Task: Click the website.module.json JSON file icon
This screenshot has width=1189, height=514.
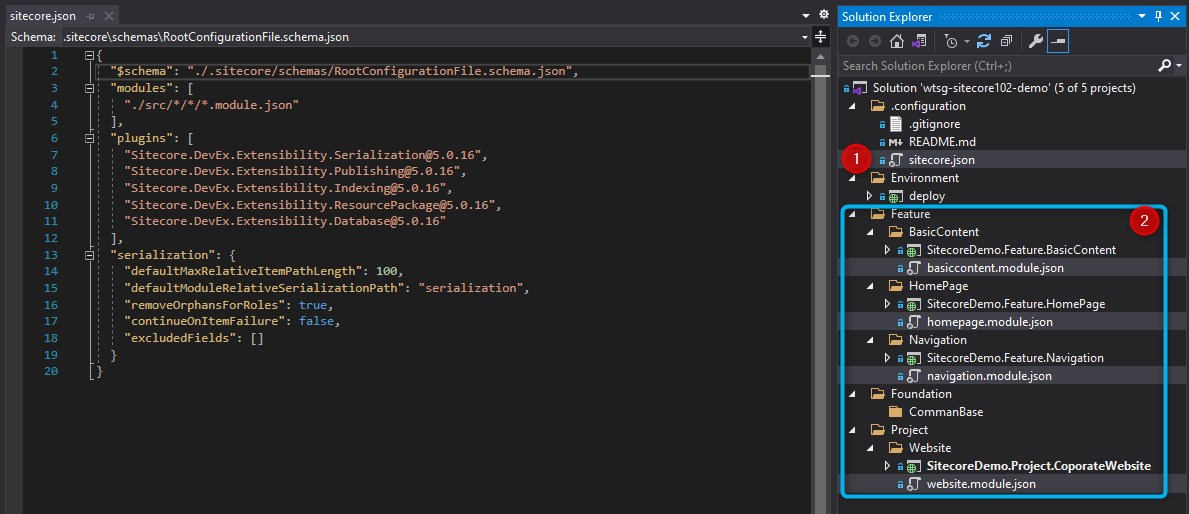Action: point(914,484)
